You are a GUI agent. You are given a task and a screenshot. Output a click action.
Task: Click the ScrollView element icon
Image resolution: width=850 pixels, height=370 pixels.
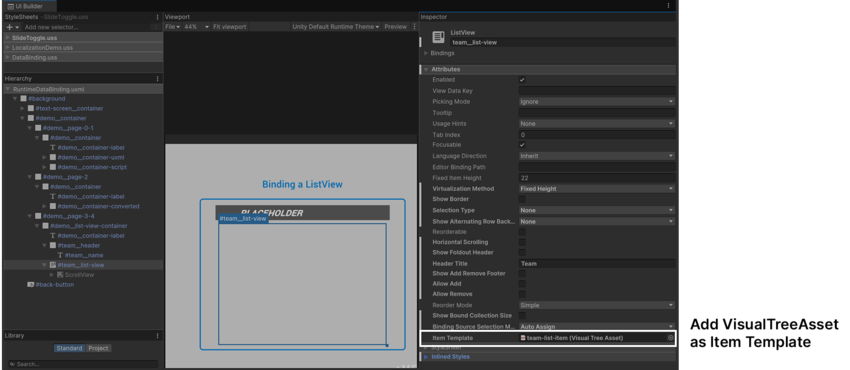click(x=60, y=275)
